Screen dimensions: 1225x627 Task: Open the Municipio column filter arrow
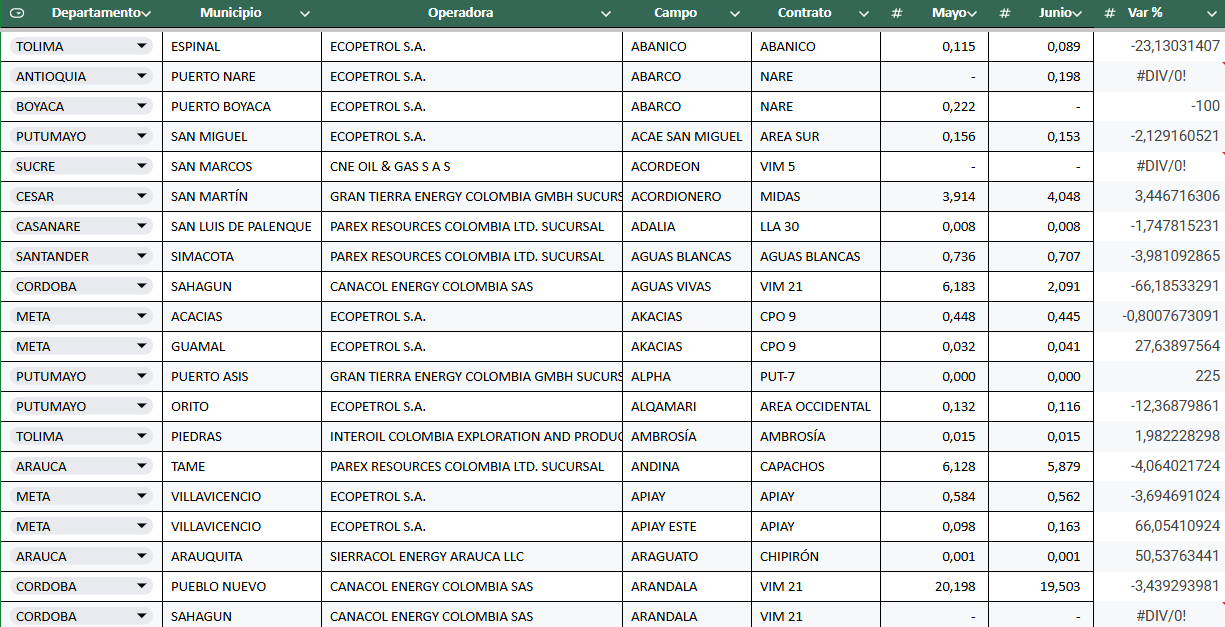[305, 14]
